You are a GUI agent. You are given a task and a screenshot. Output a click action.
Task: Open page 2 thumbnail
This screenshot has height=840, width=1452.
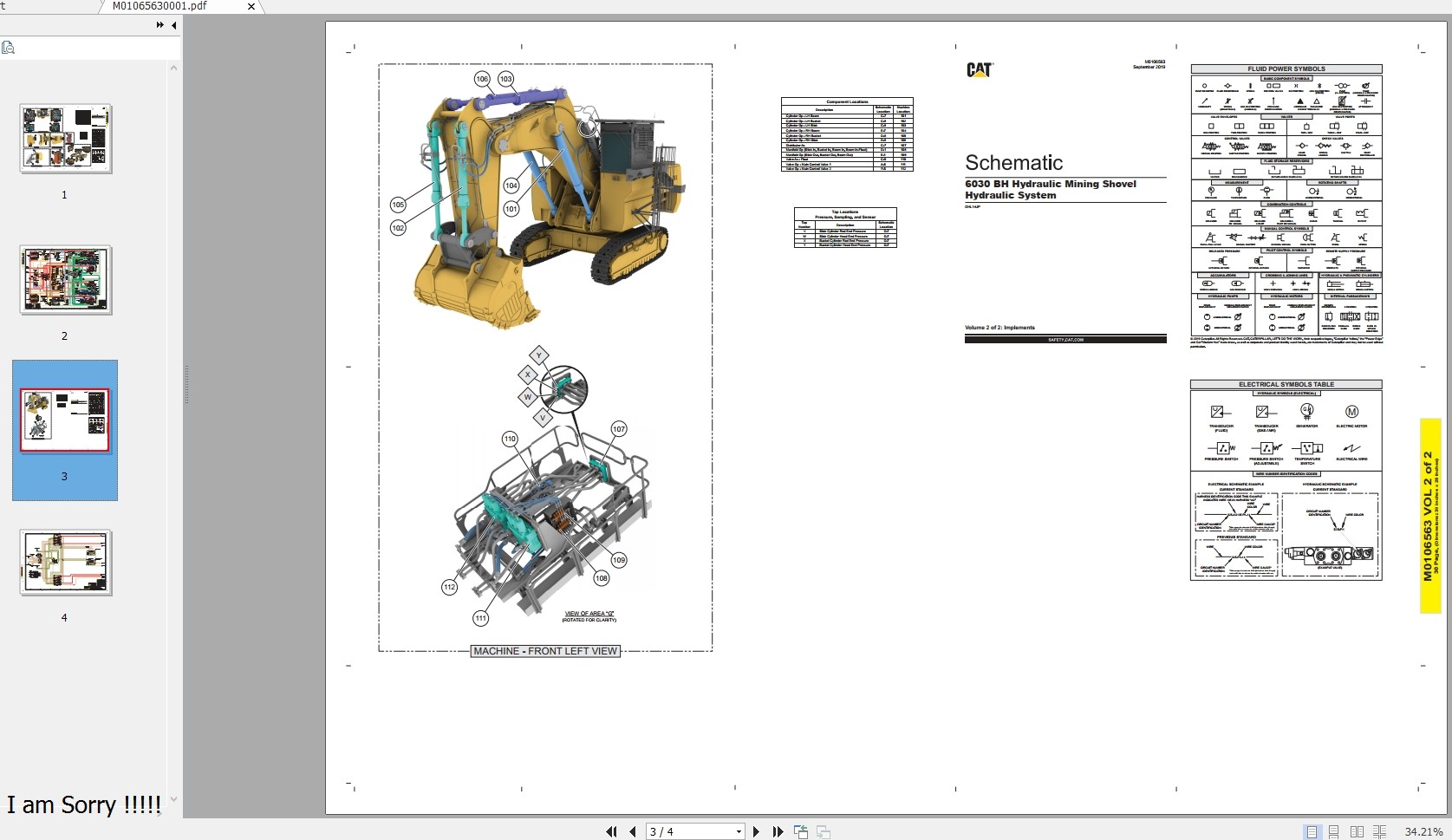(x=64, y=280)
